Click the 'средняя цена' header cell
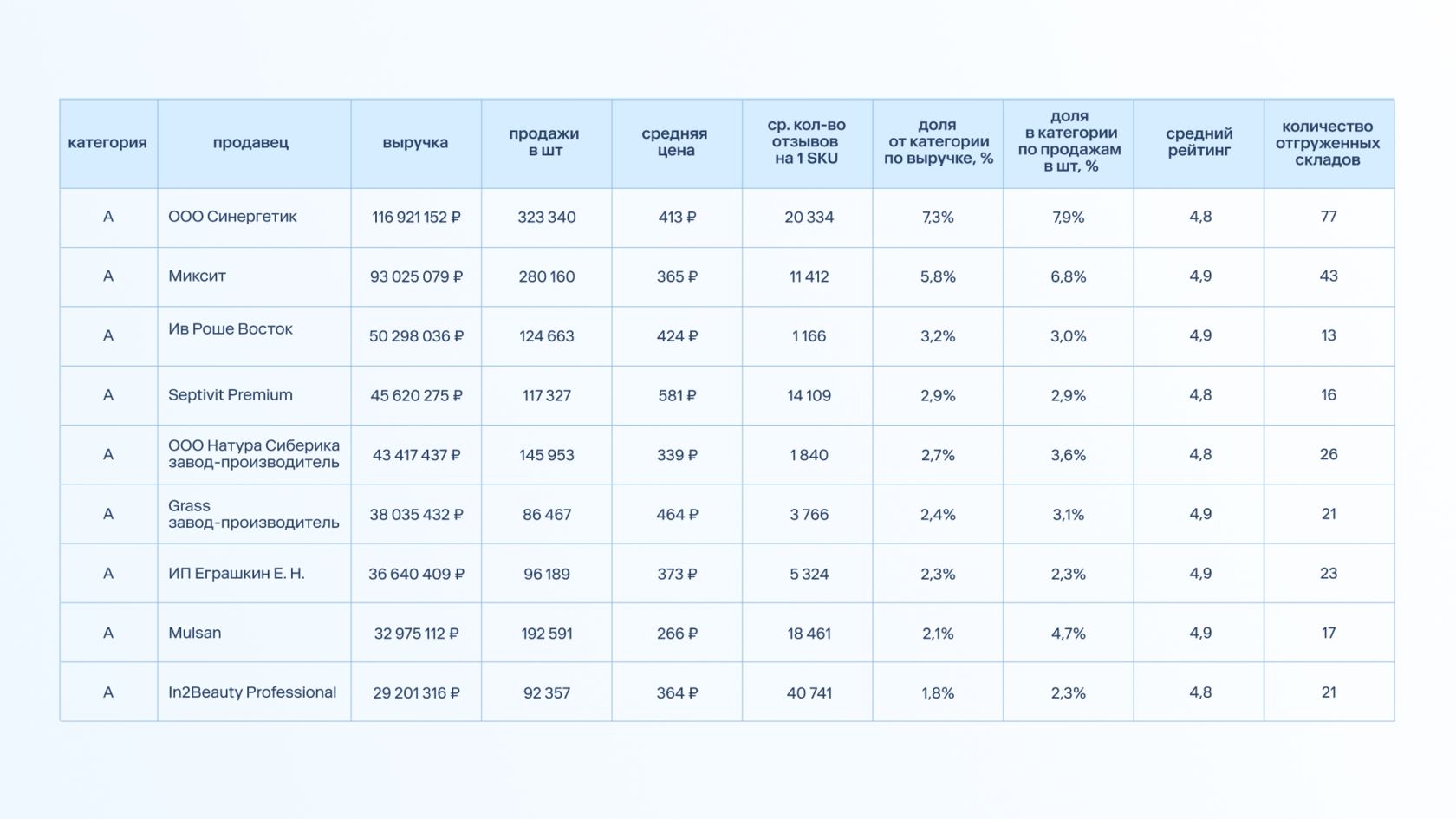 tap(677, 143)
